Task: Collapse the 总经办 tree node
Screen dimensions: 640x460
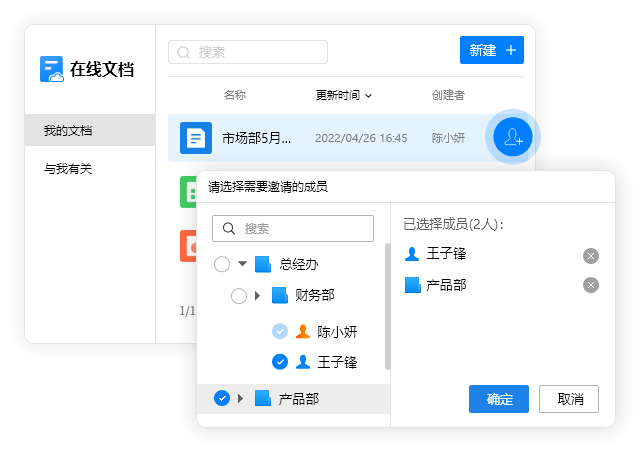Action: tap(242, 264)
